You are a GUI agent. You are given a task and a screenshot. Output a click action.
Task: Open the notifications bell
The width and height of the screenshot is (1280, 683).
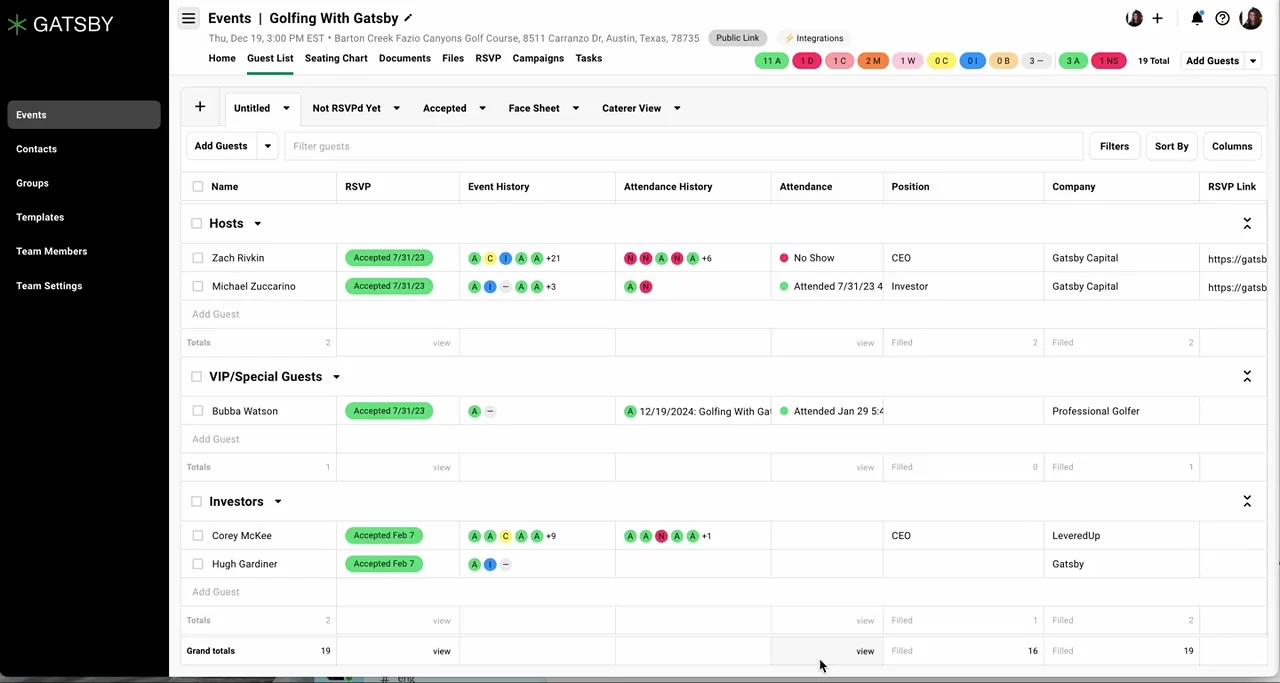pos(1197,18)
